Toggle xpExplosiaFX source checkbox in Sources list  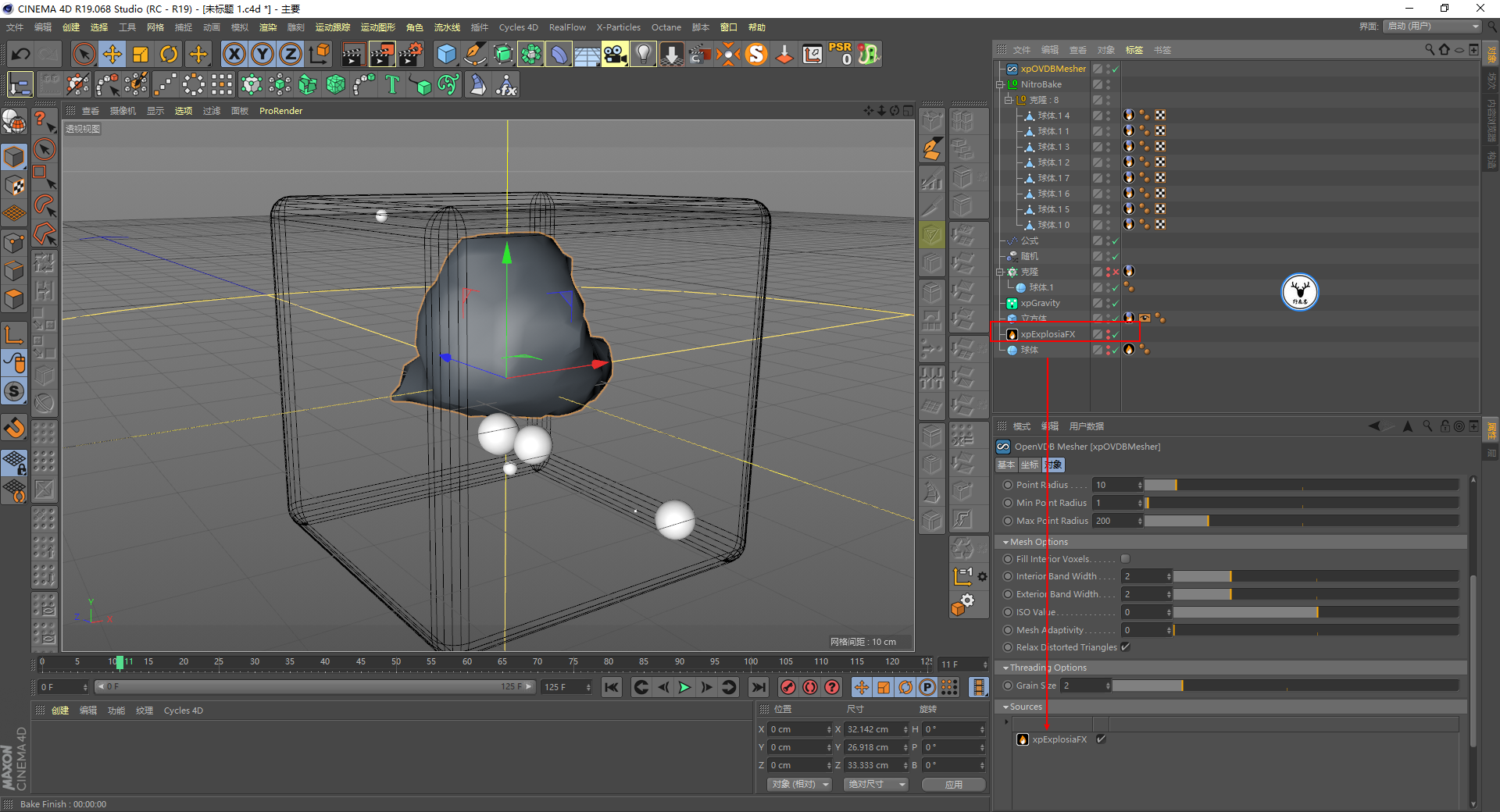[x=1101, y=739]
